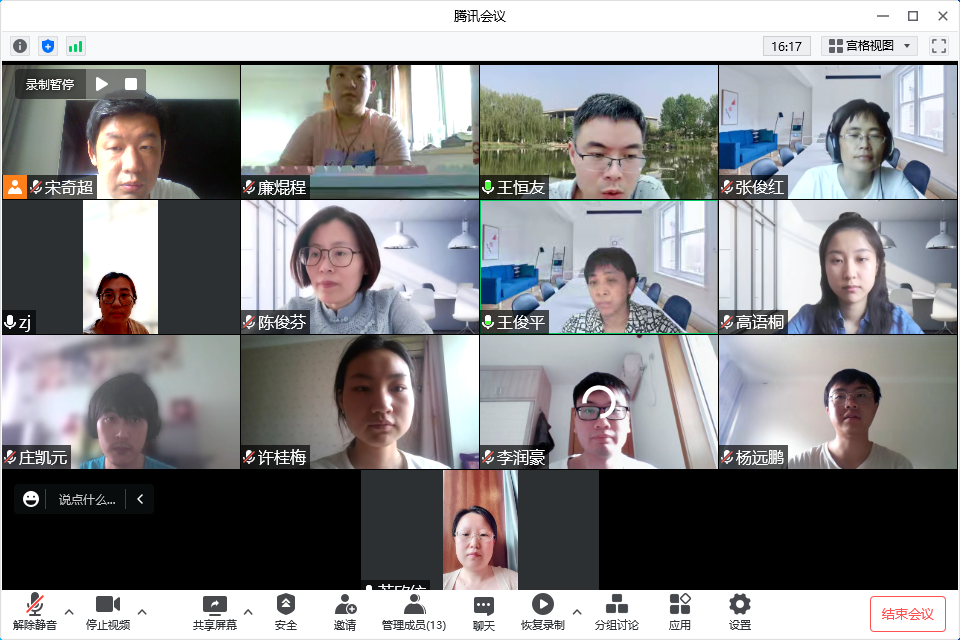Expand the audio options arrow
960x640 pixels.
69,612
